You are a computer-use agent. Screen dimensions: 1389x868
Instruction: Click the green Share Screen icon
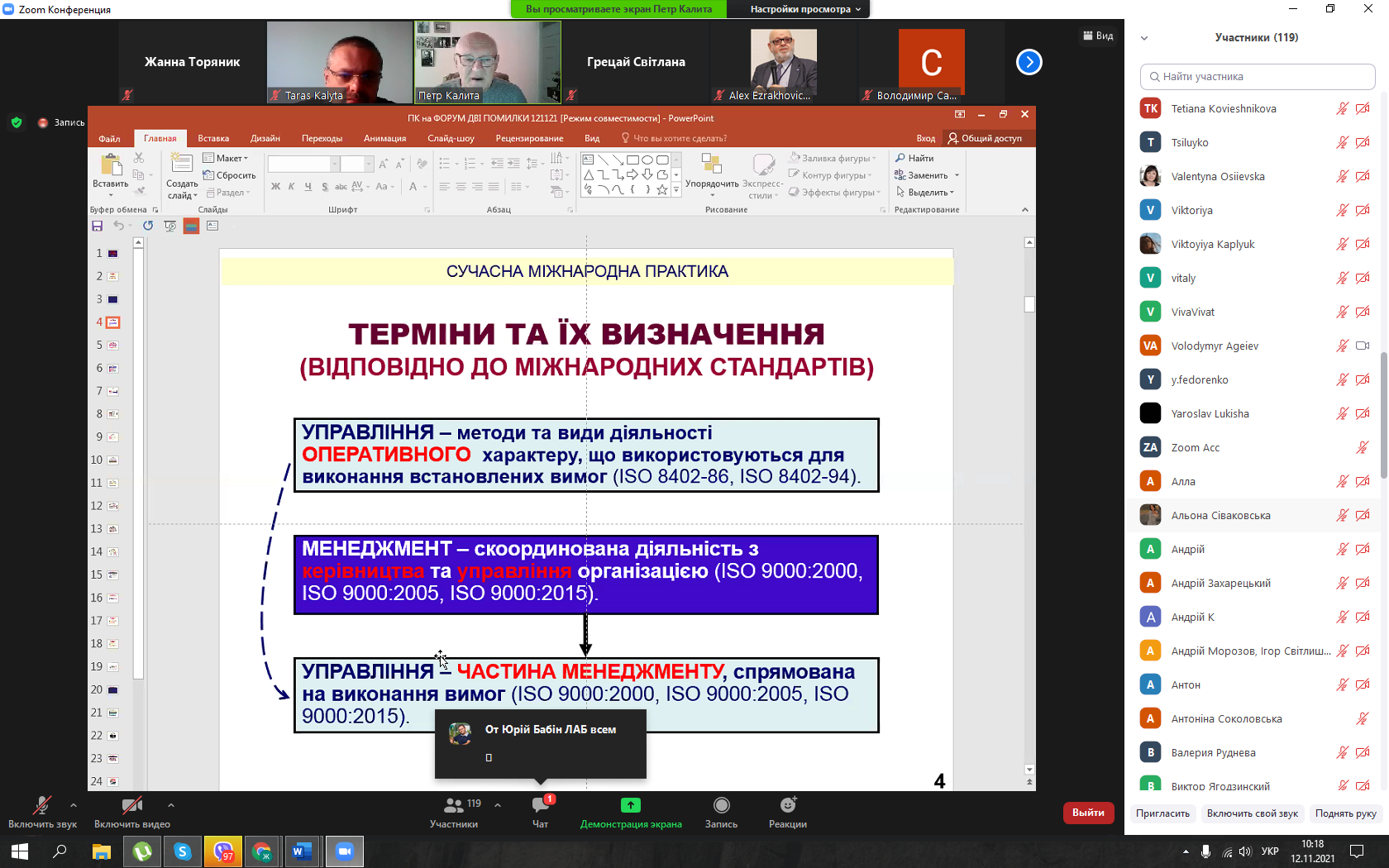pyautogui.click(x=631, y=805)
